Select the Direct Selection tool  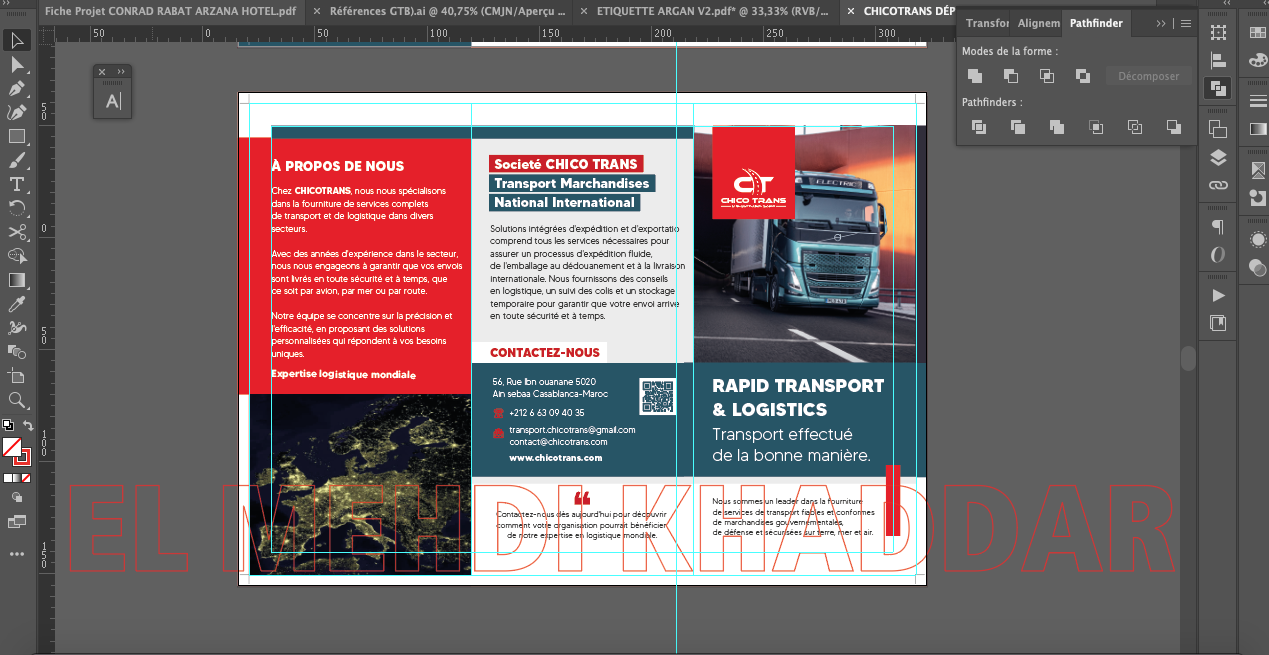[x=17, y=65]
